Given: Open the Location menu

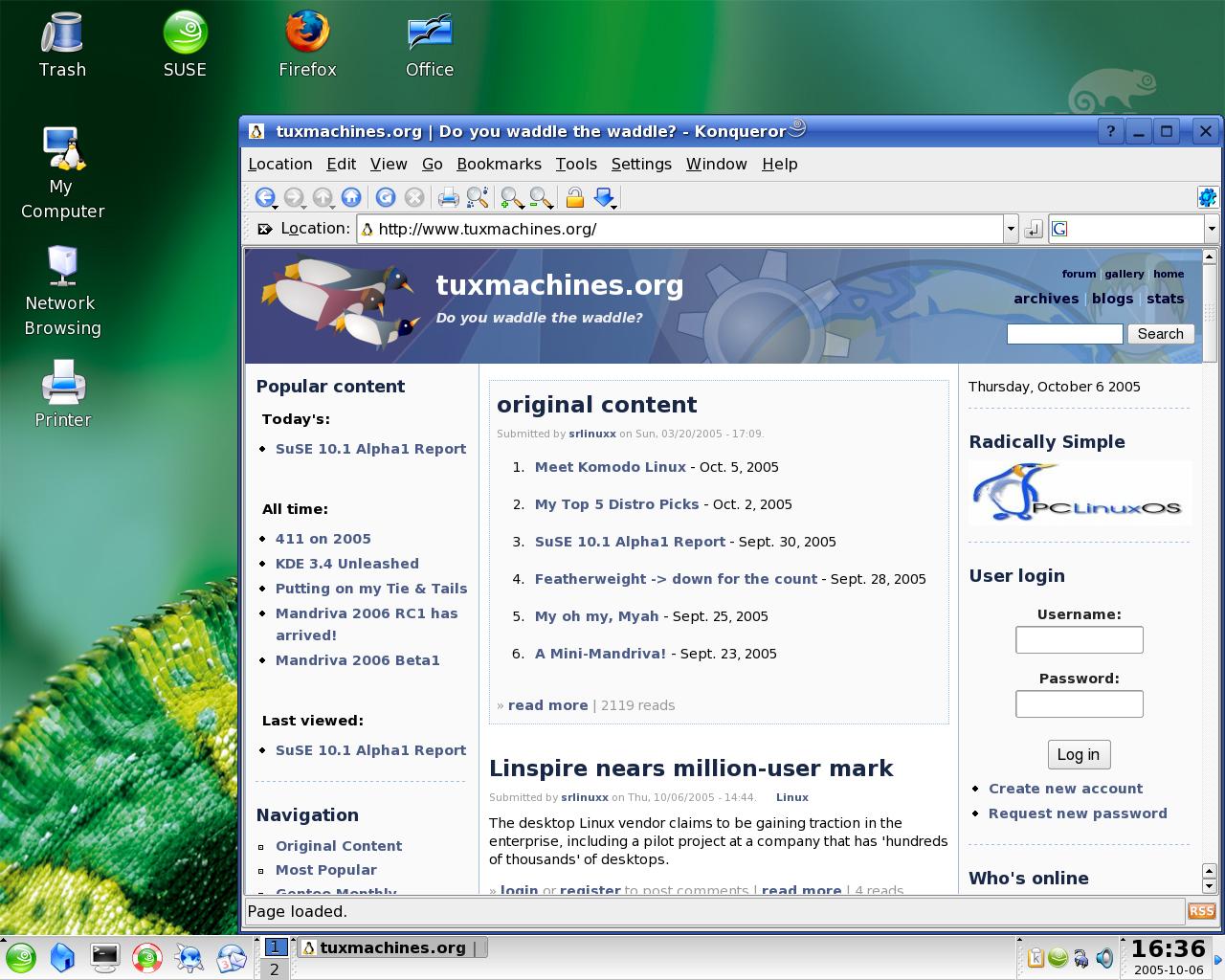Looking at the screenshot, I should [279, 164].
